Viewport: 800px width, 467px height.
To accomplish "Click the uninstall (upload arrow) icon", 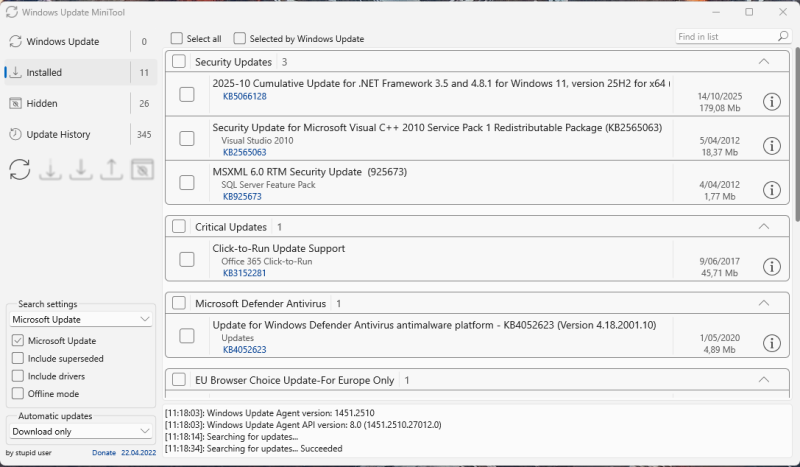I will [112, 169].
